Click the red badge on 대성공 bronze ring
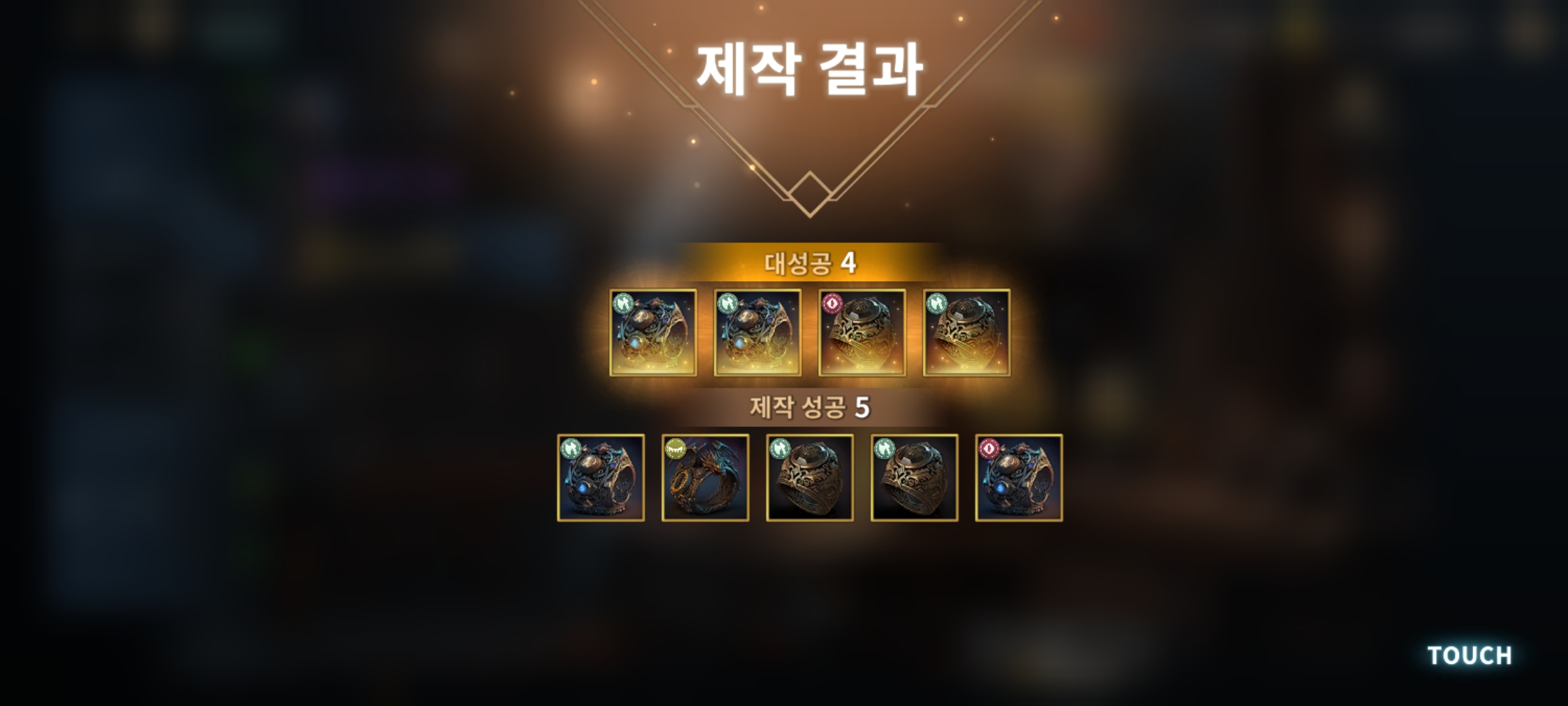1568x706 pixels. click(x=832, y=303)
